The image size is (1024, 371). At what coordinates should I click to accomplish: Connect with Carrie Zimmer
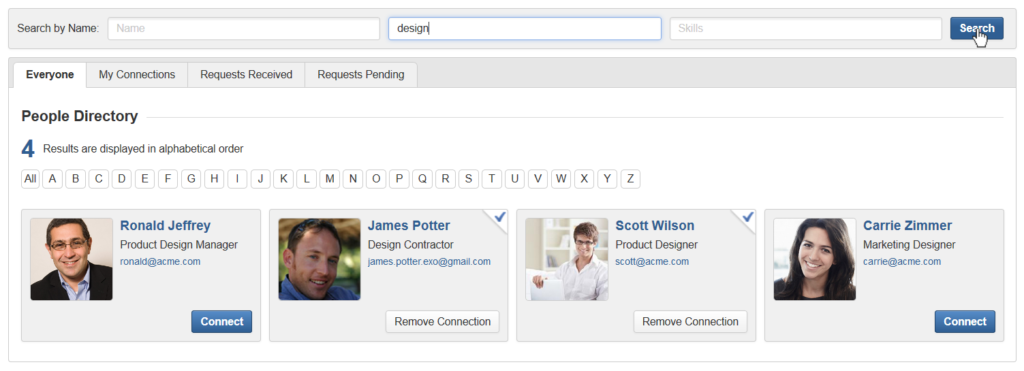(x=965, y=321)
